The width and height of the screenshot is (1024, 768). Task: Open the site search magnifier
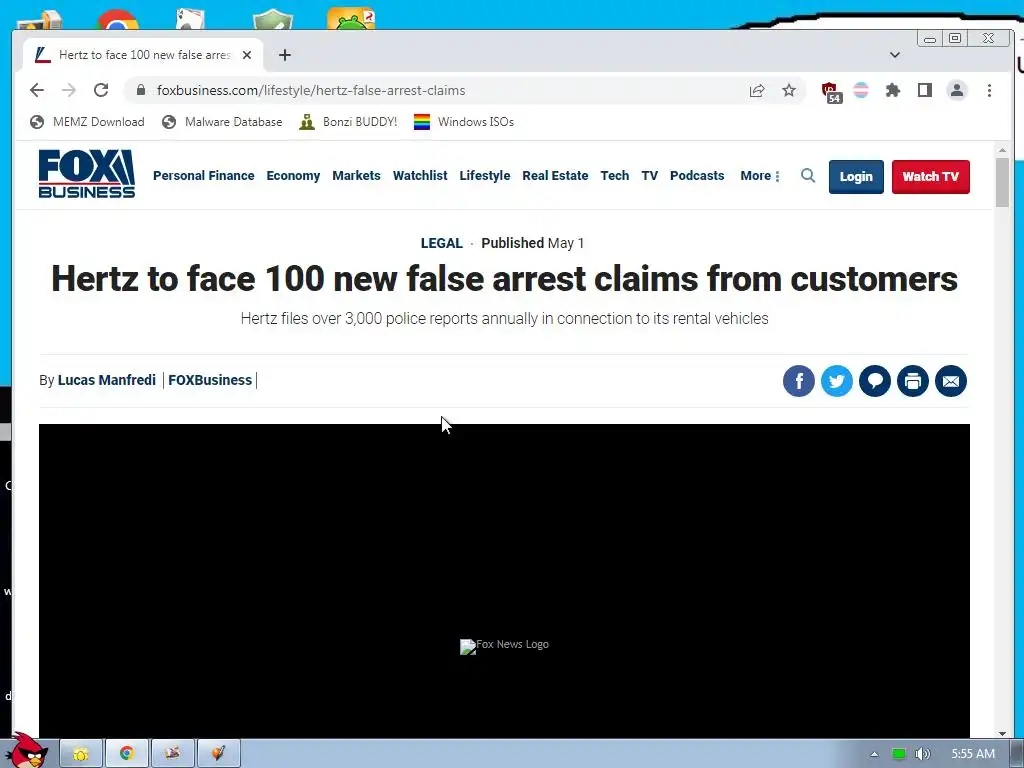click(x=808, y=176)
